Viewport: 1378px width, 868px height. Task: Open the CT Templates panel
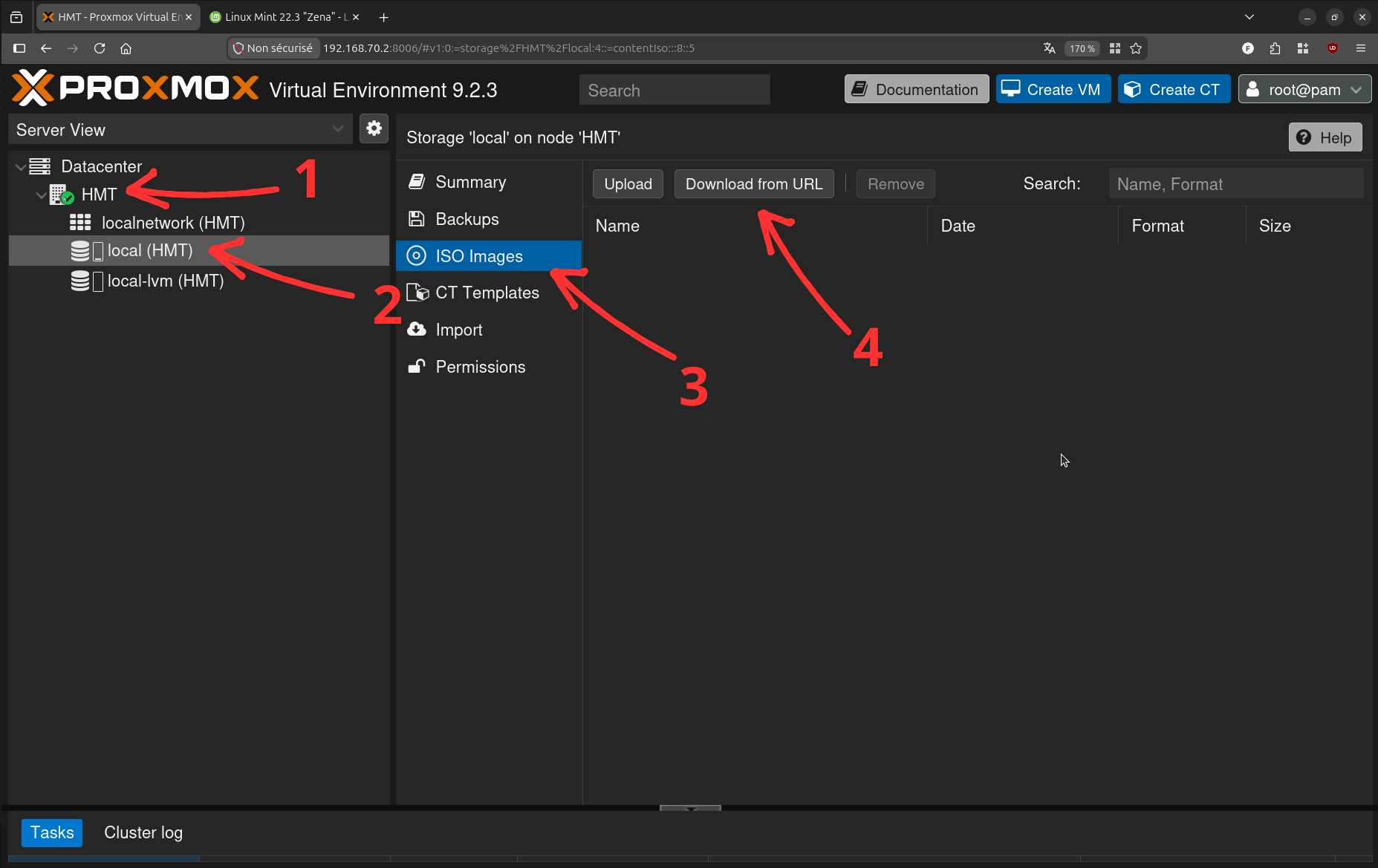point(489,293)
